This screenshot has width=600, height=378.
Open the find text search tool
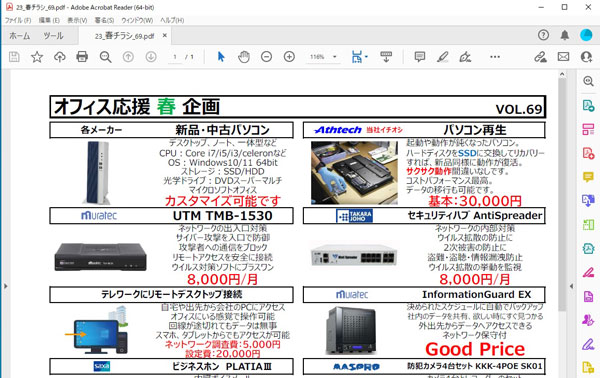pos(105,57)
